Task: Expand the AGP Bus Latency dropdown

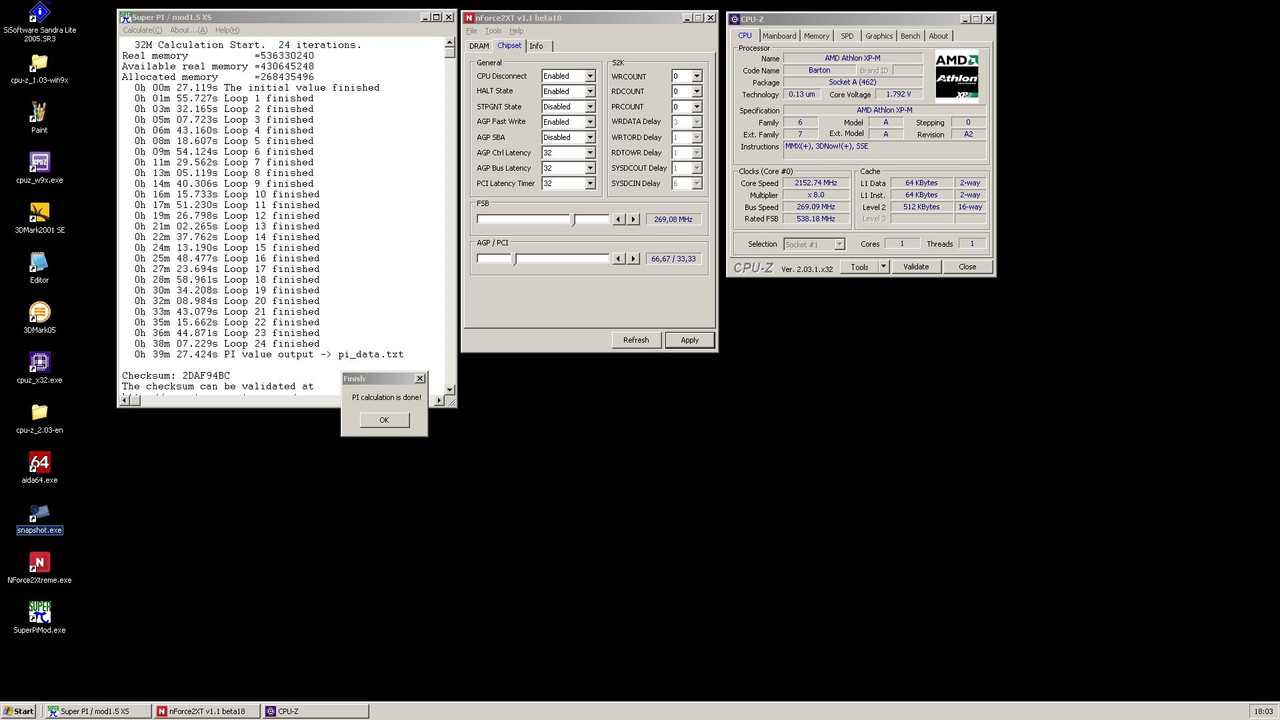Action: point(590,168)
